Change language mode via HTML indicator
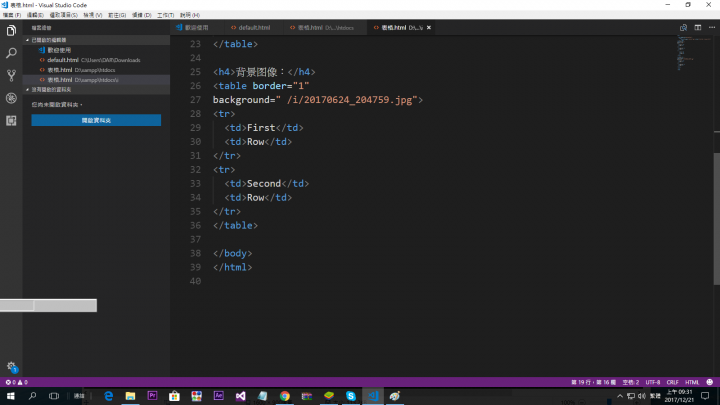This screenshot has height=405, width=720. 692,382
